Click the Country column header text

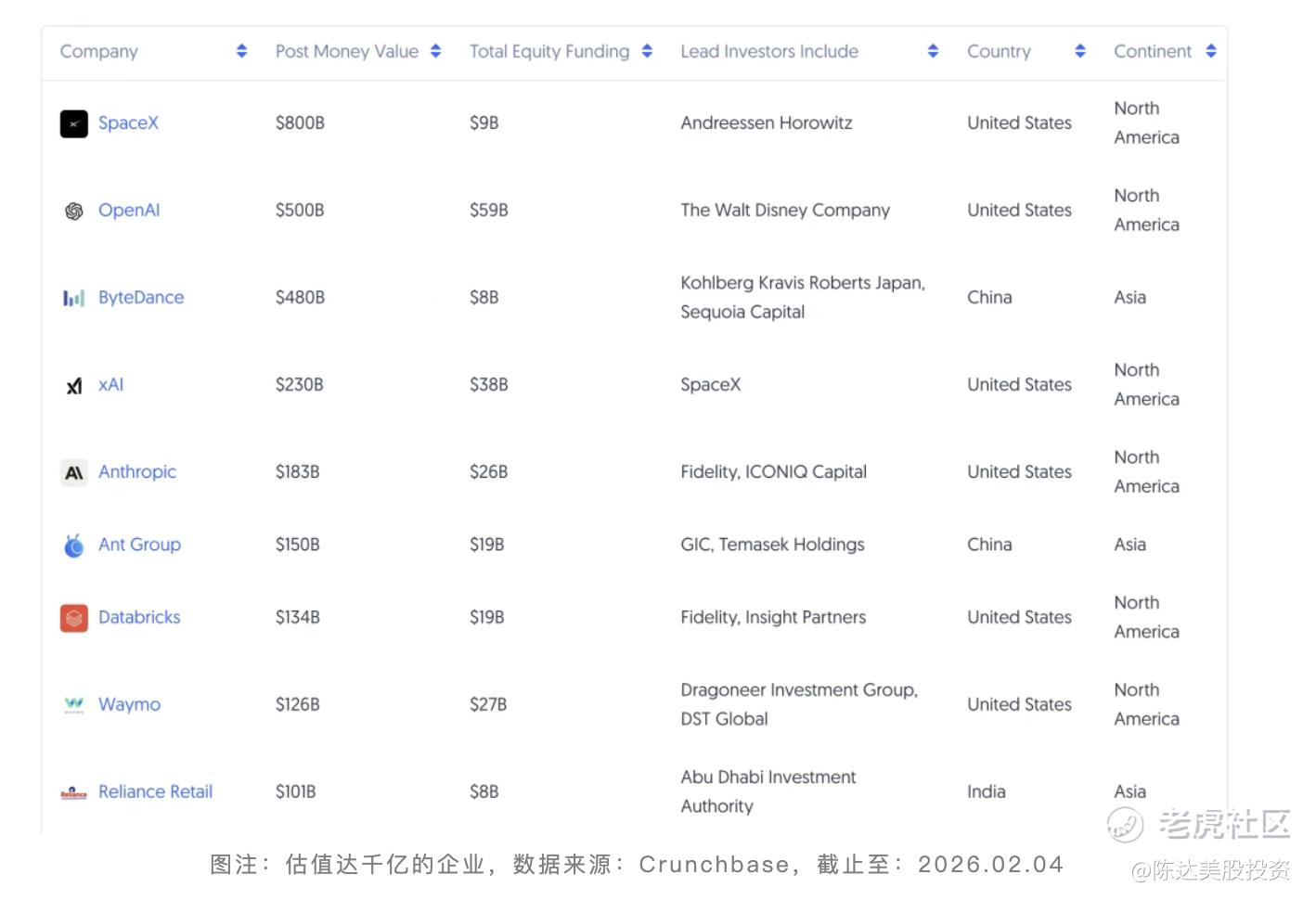pyautogui.click(x=999, y=51)
